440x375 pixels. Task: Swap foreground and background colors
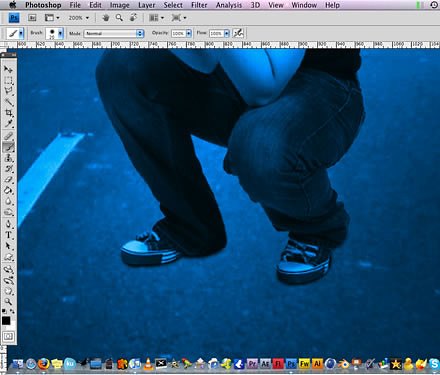tap(12, 311)
